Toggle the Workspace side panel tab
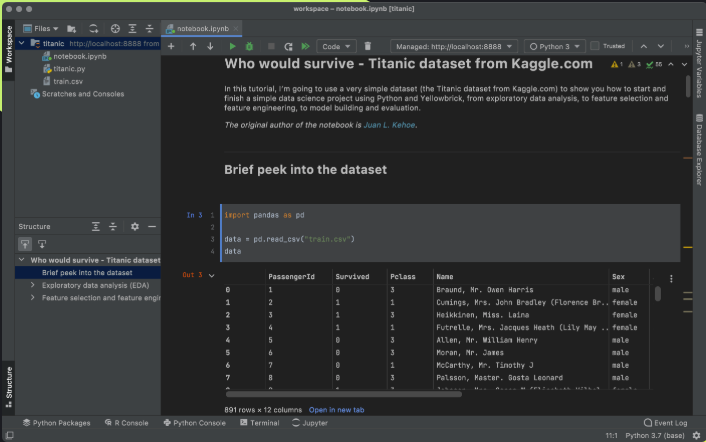Image resolution: width=706 pixels, height=442 pixels. [x=9, y=49]
